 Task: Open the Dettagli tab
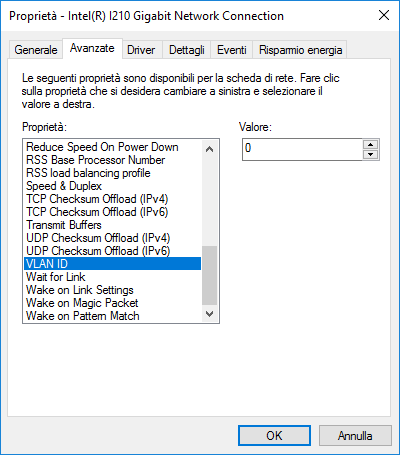click(x=187, y=50)
